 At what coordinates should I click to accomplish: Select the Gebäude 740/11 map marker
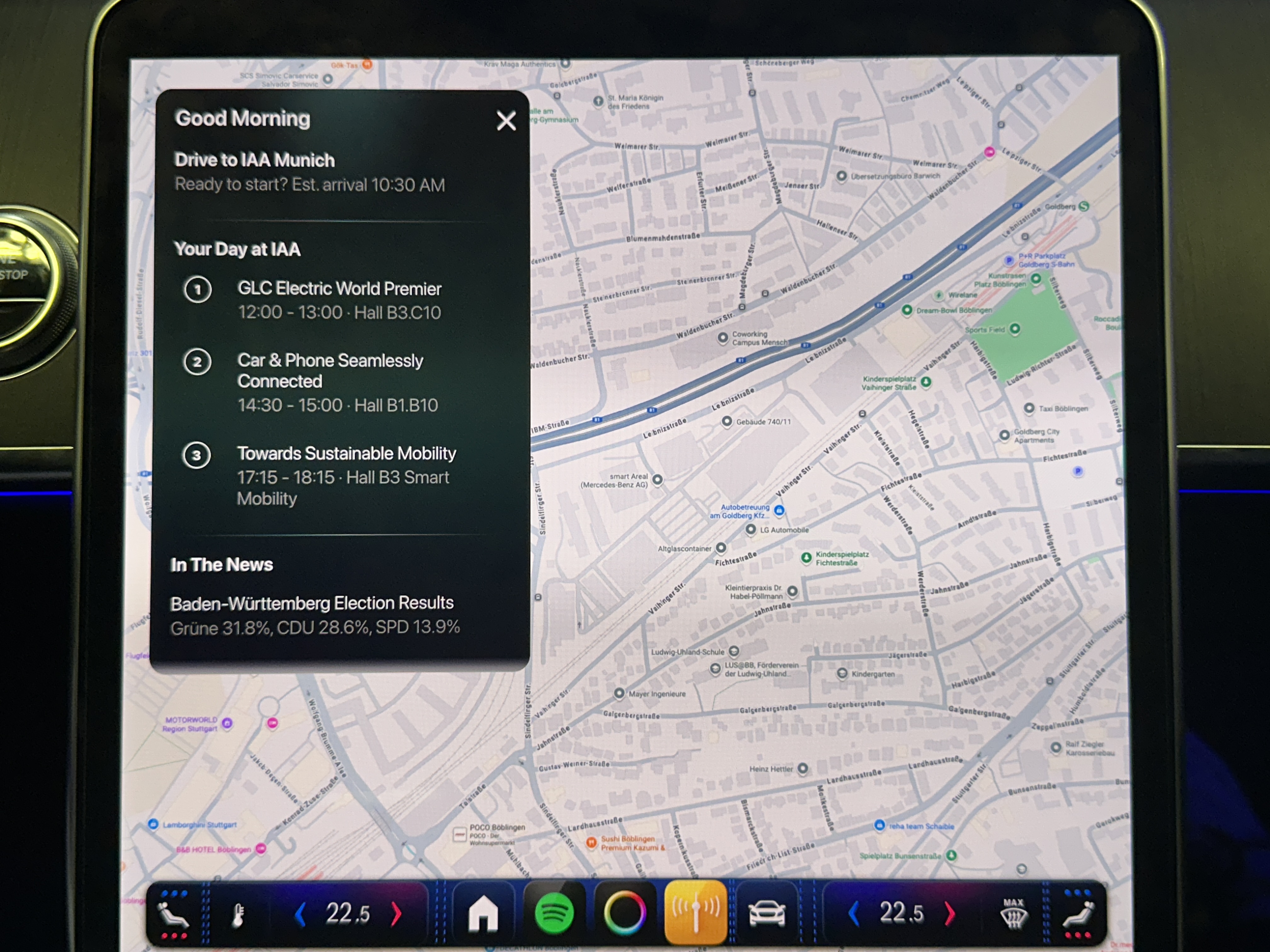(x=727, y=422)
